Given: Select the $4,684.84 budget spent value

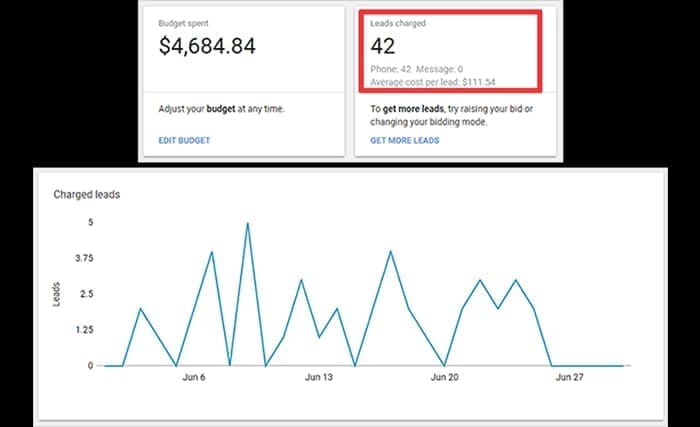Looking at the screenshot, I should point(207,46).
